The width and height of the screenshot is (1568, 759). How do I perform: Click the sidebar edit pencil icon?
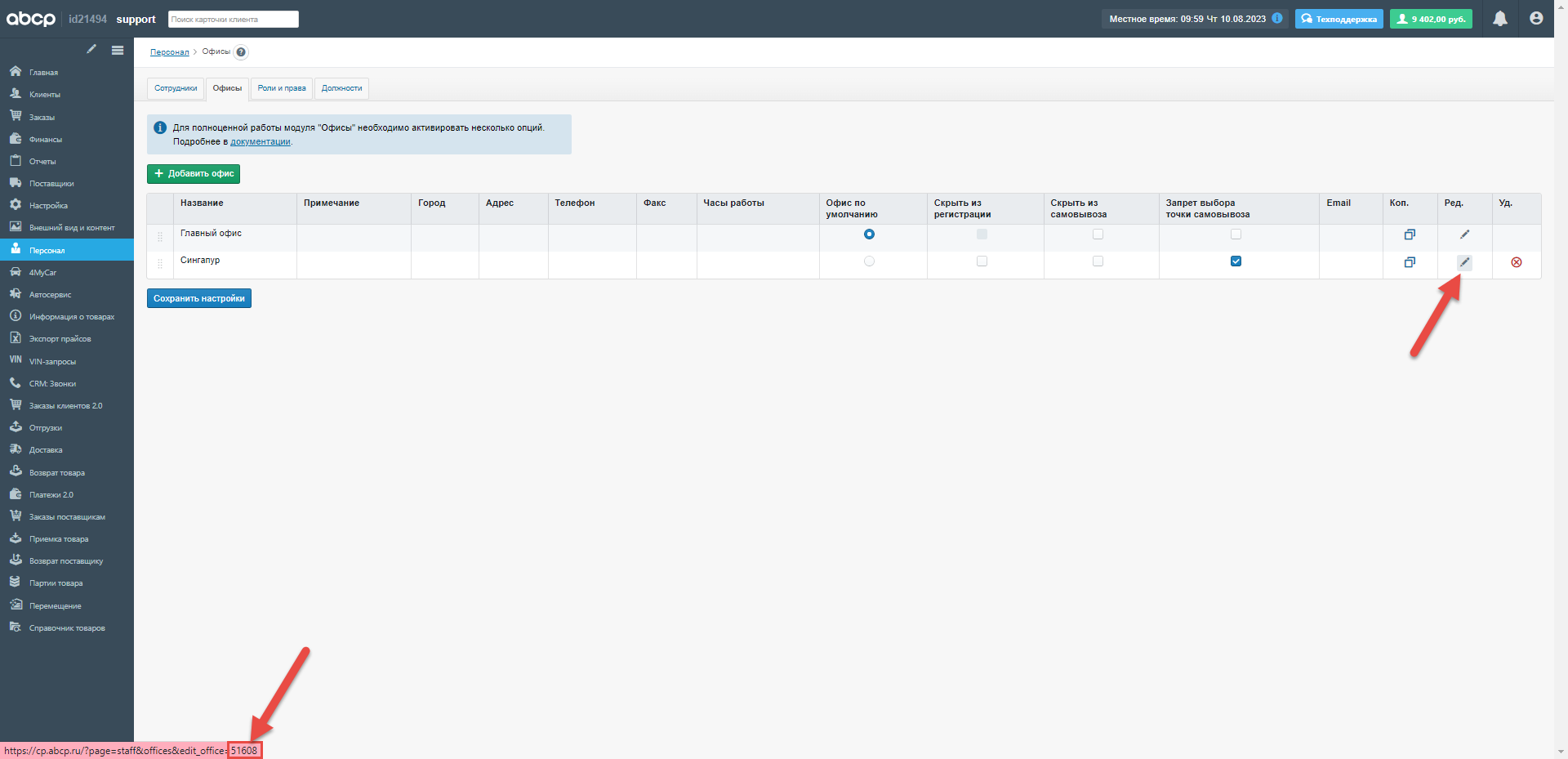pos(91,49)
